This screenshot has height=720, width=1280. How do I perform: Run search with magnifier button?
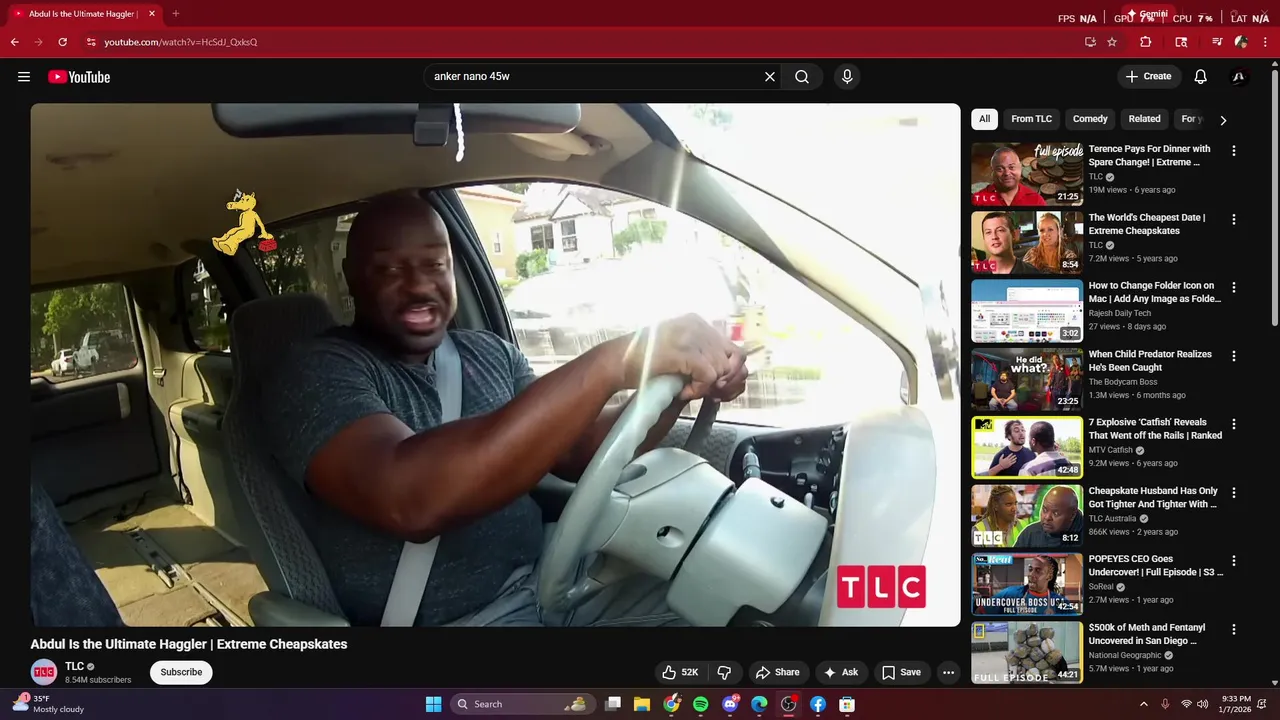[x=802, y=77]
